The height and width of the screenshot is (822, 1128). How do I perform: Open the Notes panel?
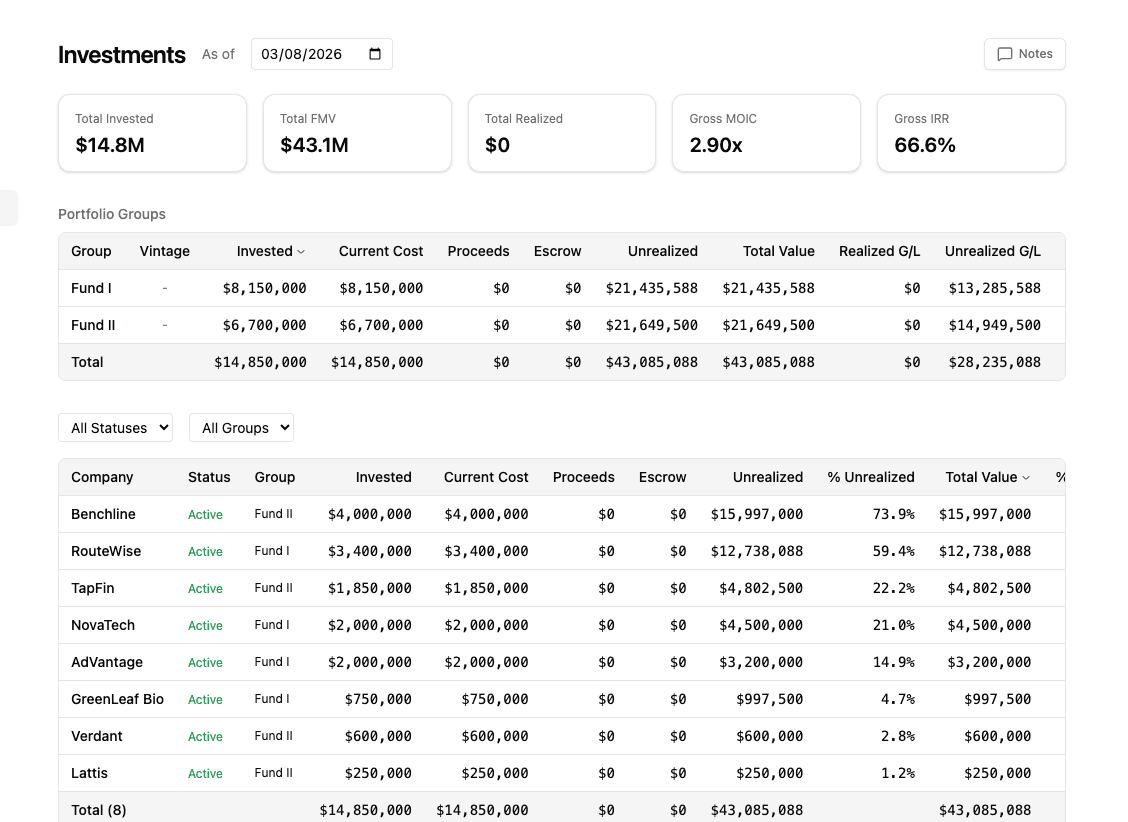[1024, 54]
